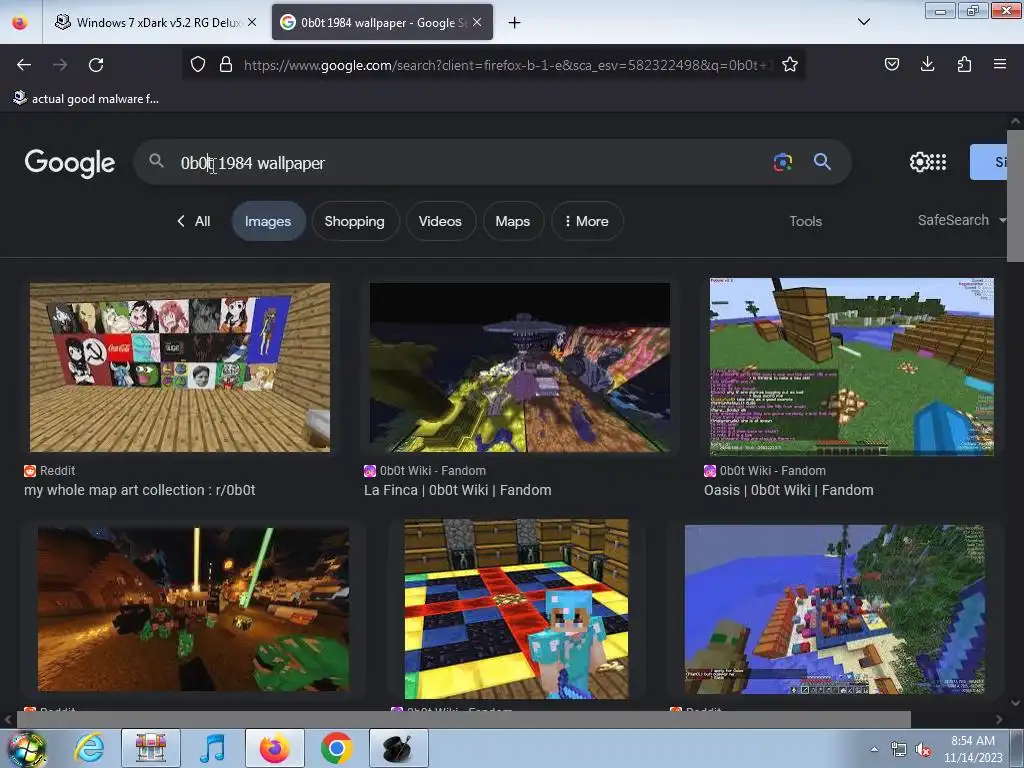This screenshot has height=768, width=1024.
Task: Open the actual good malware bookmark
Action: 86,99
